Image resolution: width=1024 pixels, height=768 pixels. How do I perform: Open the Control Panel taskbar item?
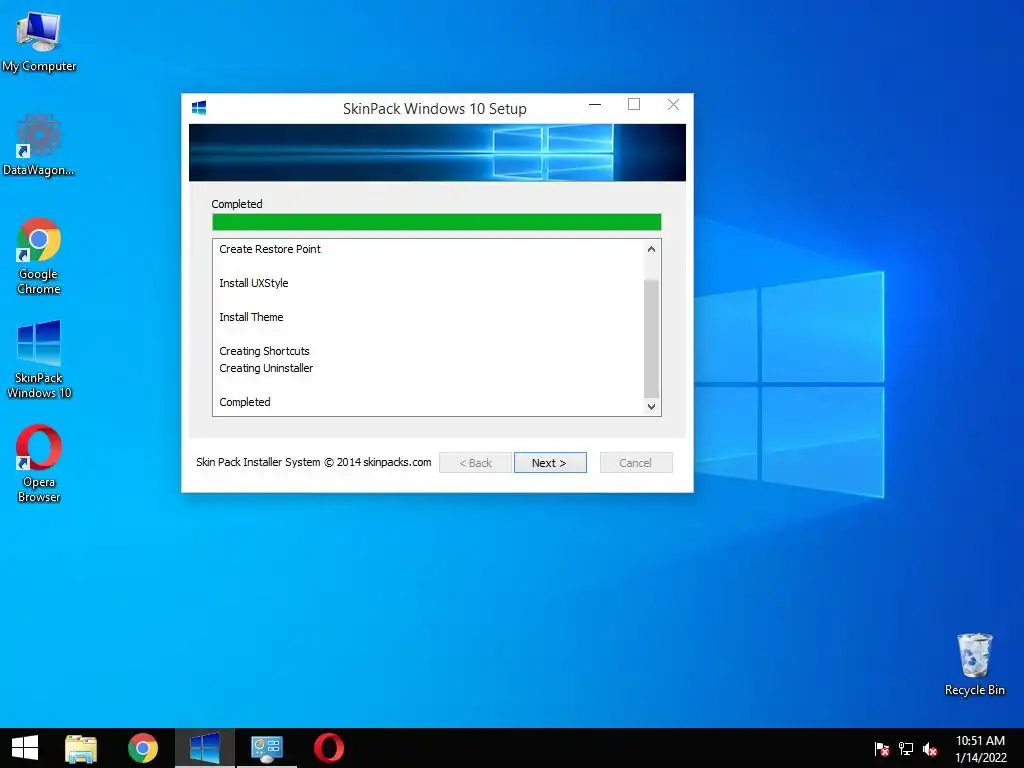pyautogui.click(x=266, y=748)
